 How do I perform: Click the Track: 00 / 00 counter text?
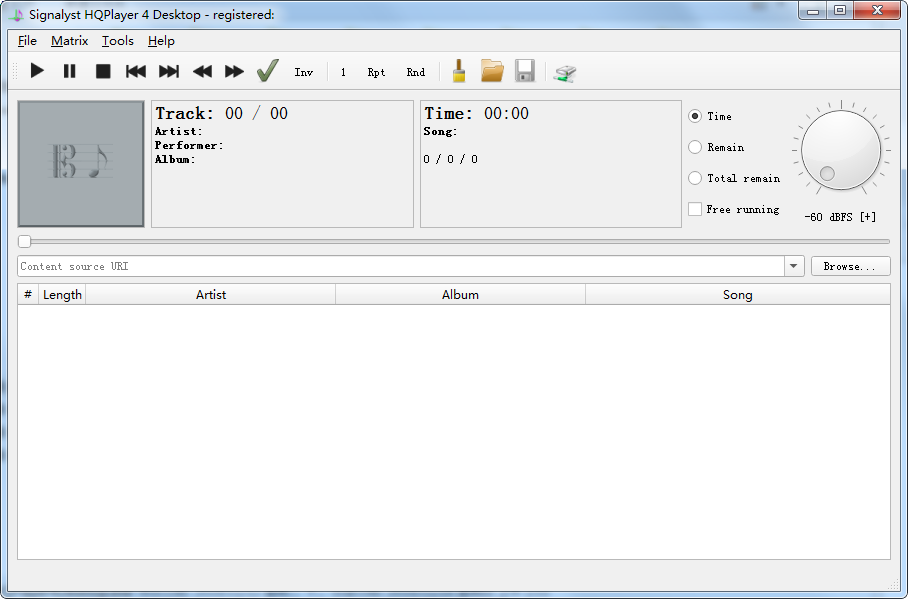222,114
